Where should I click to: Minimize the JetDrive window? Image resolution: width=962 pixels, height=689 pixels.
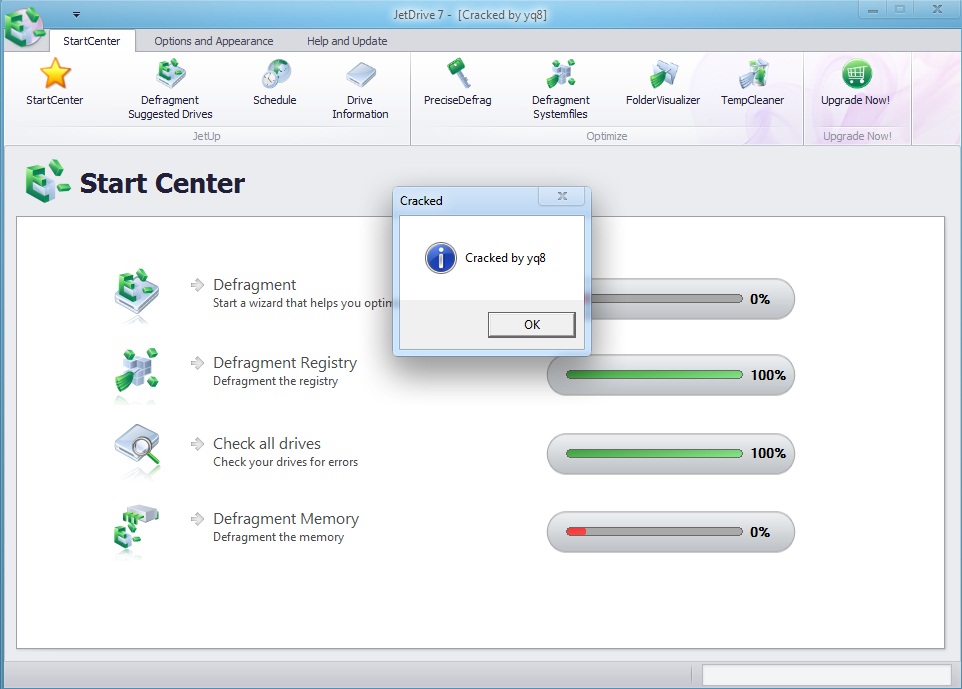coord(872,10)
